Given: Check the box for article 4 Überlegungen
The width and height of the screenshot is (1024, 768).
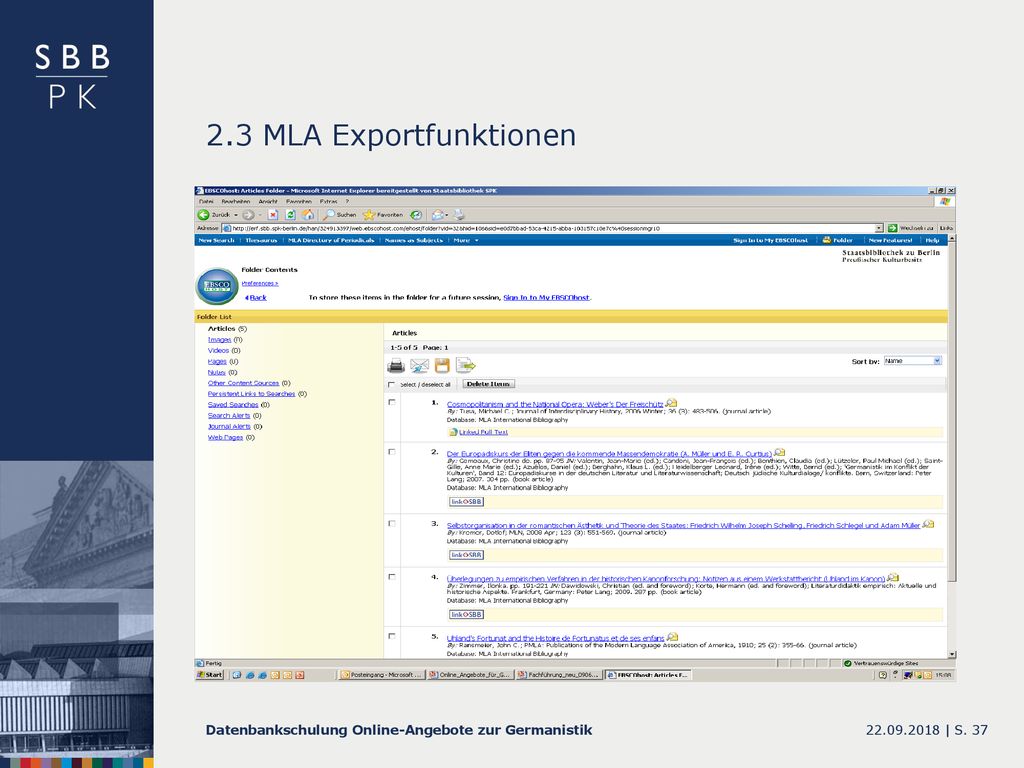Looking at the screenshot, I should coord(392,577).
